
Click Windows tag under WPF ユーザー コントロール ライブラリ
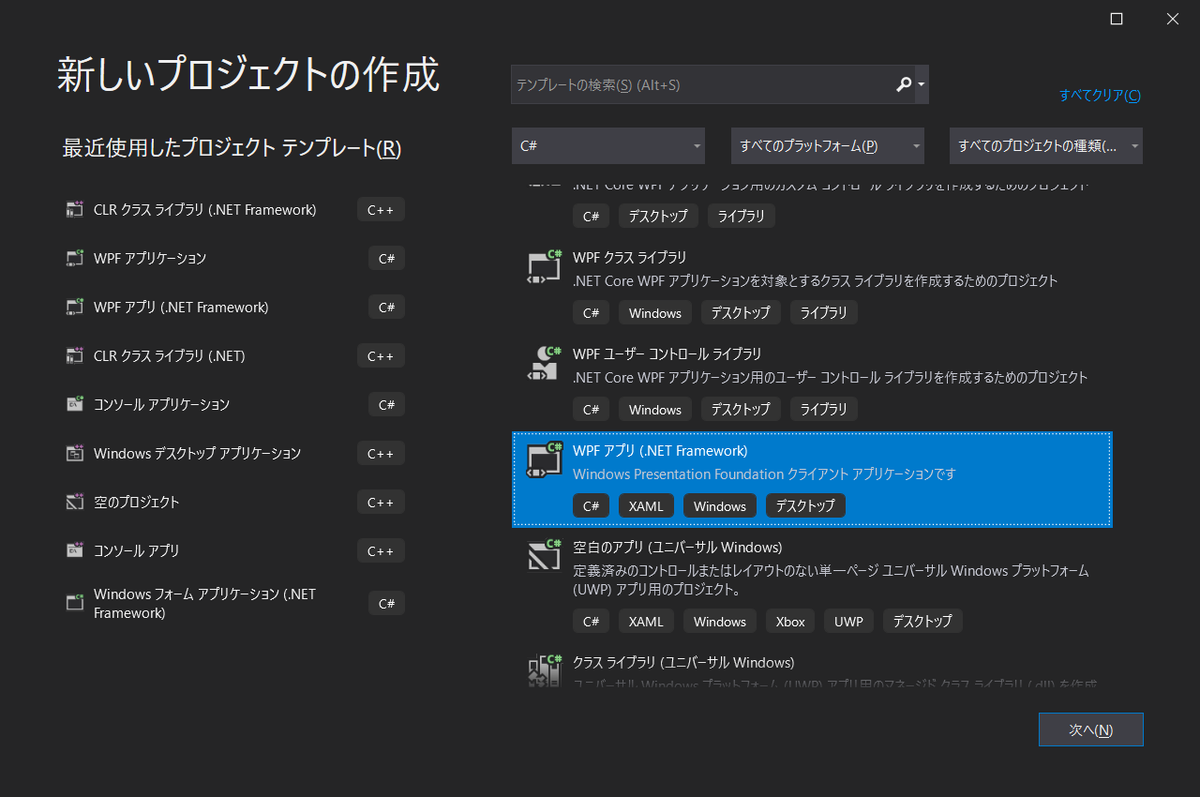[x=655, y=409]
